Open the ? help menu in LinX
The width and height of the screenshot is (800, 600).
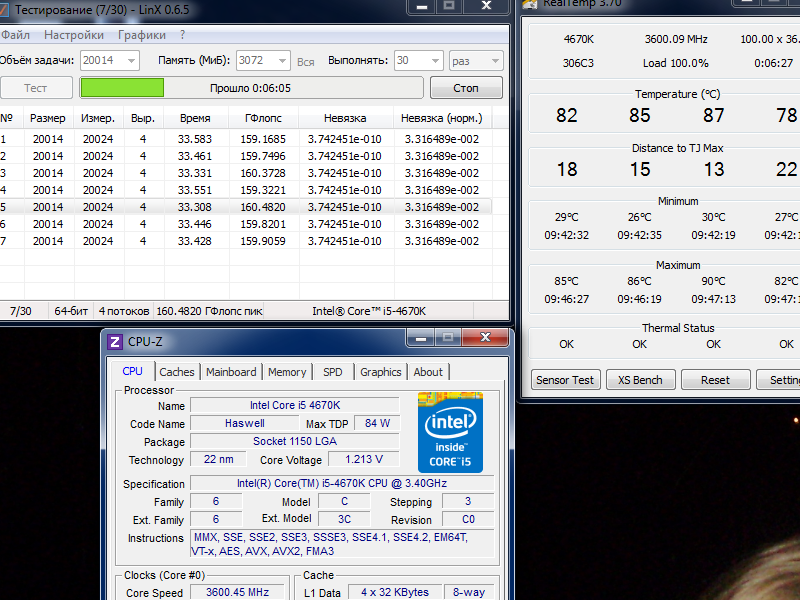[x=183, y=35]
